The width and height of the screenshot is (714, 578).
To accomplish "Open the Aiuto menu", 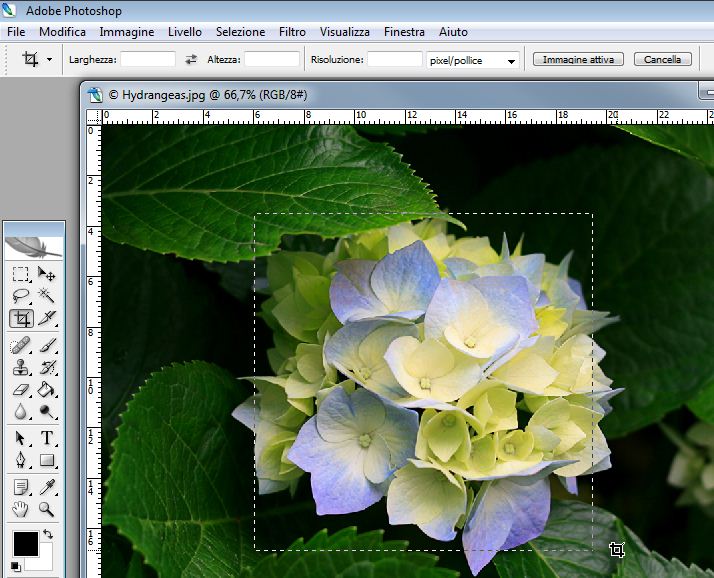I will click(453, 32).
